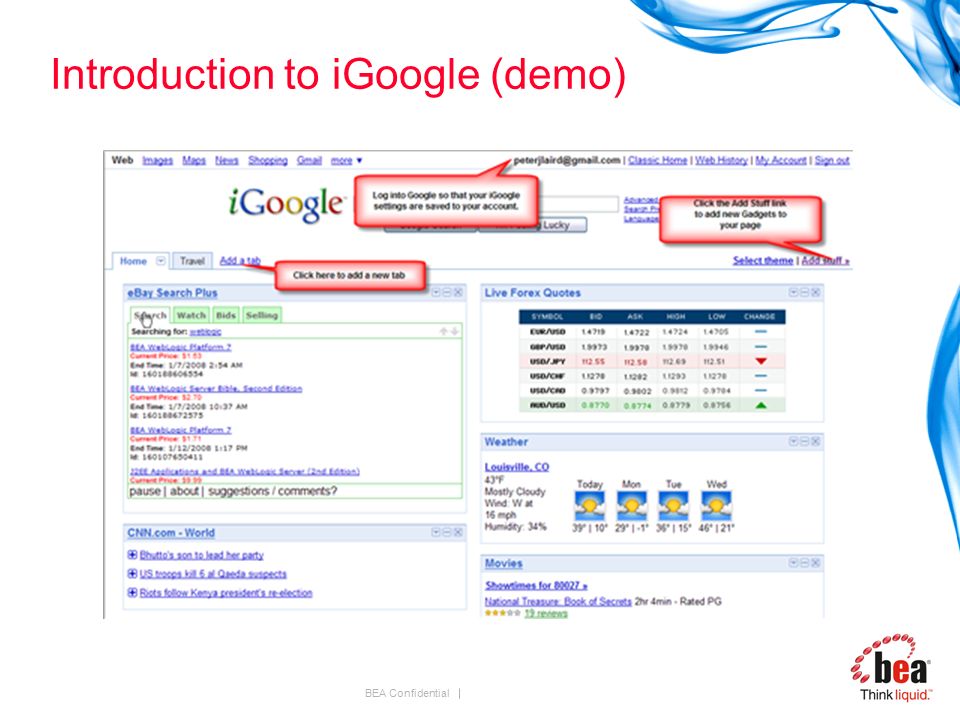Viewport: 960px width, 720px height.
Task: Open 'BEA WebLogic Server Bible, Second Edition' listing
Action: [216, 389]
